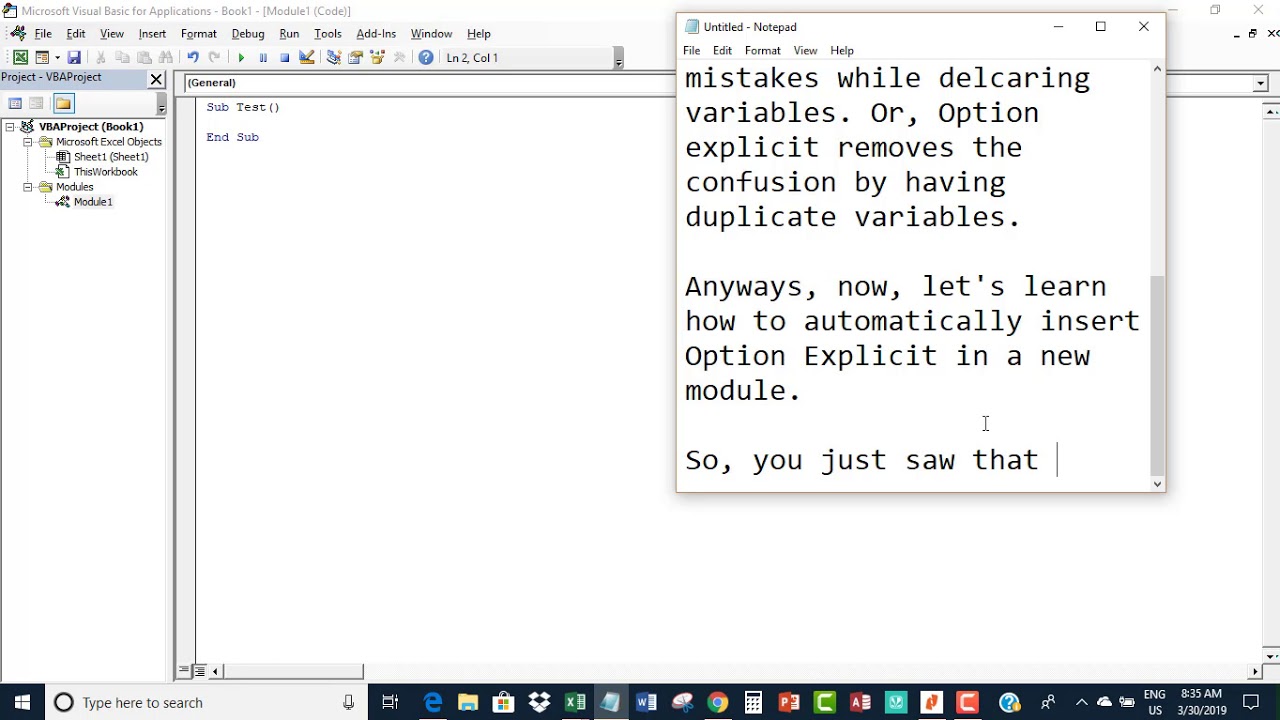Click the blue Help question mark icon

point(426,58)
